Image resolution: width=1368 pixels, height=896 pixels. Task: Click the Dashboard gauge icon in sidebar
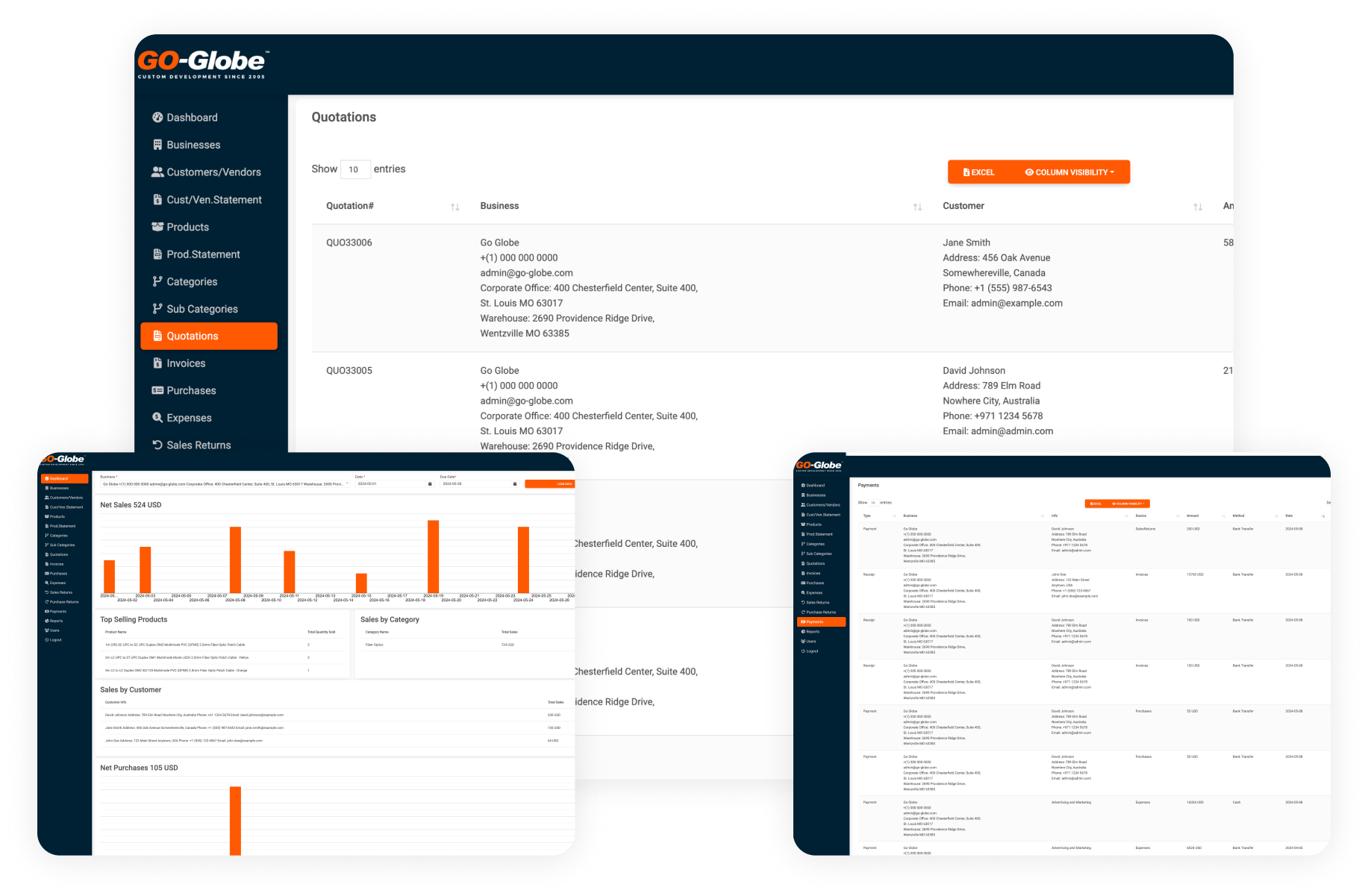[x=157, y=117]
